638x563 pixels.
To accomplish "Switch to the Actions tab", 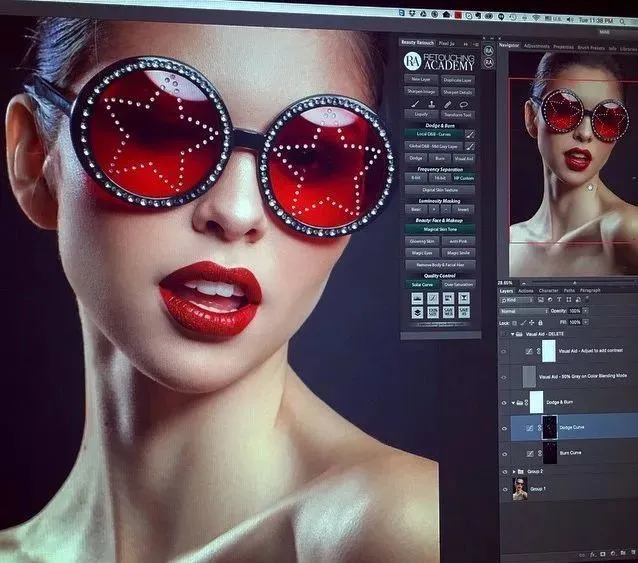I will (x=525, y=291).
